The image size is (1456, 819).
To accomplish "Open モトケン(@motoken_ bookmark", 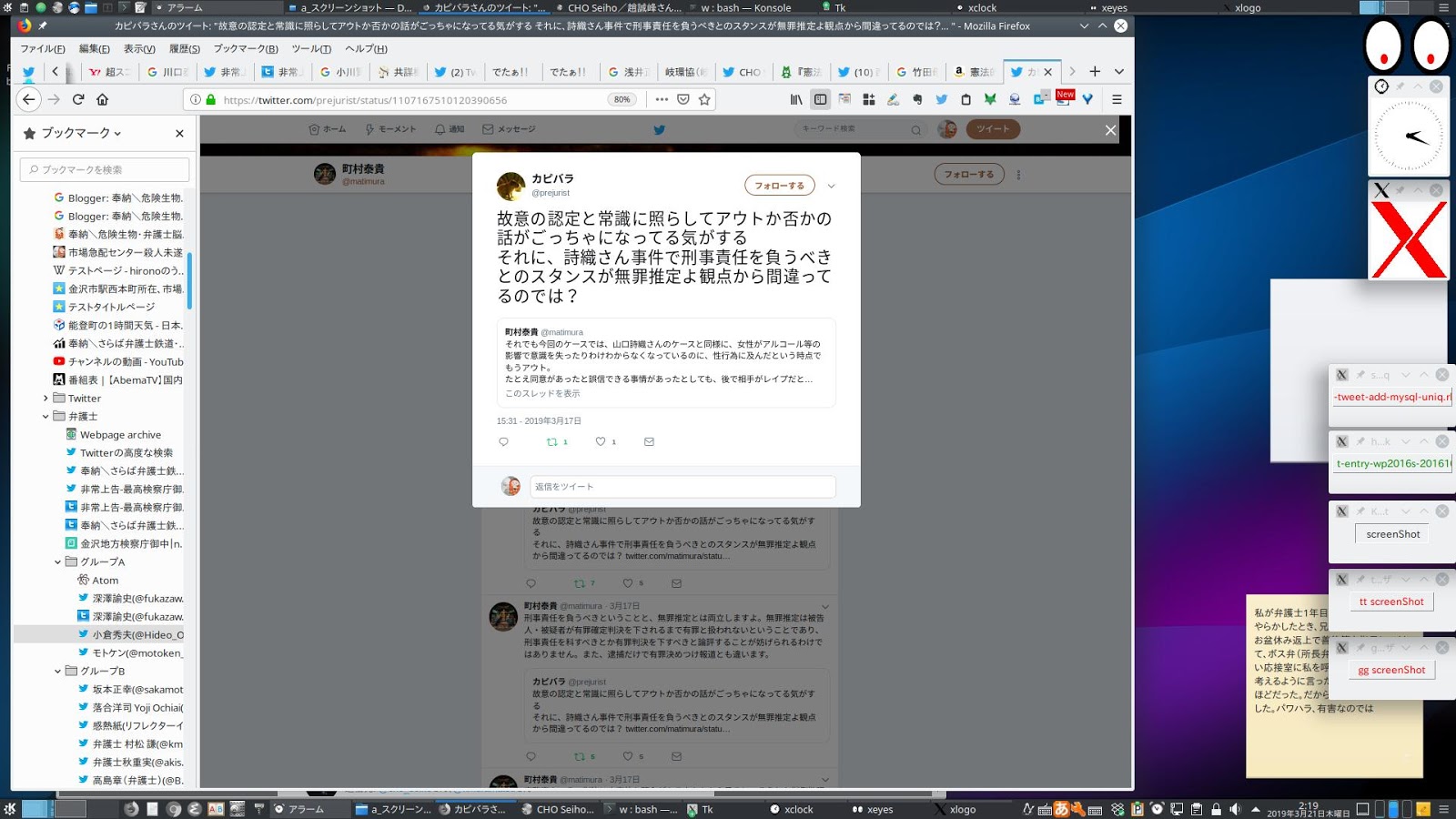I will (x=130, y=652).
